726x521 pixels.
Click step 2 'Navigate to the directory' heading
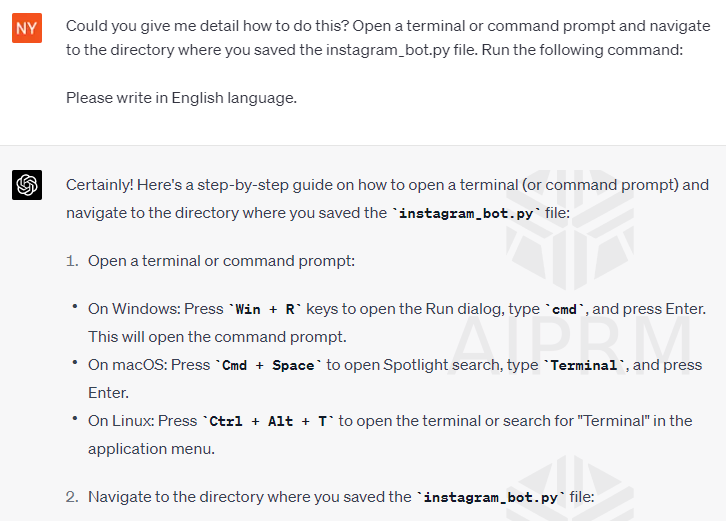tap(341, 497)
